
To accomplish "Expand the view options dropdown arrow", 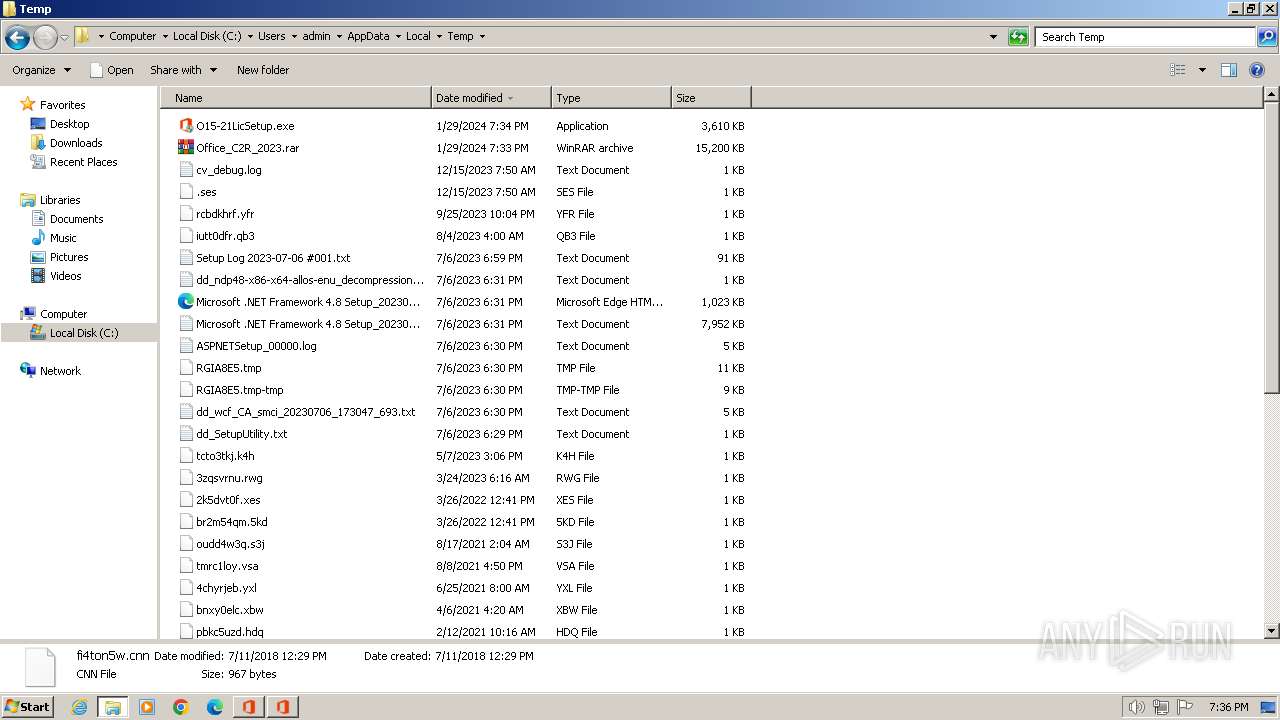I will [1202, 70].
